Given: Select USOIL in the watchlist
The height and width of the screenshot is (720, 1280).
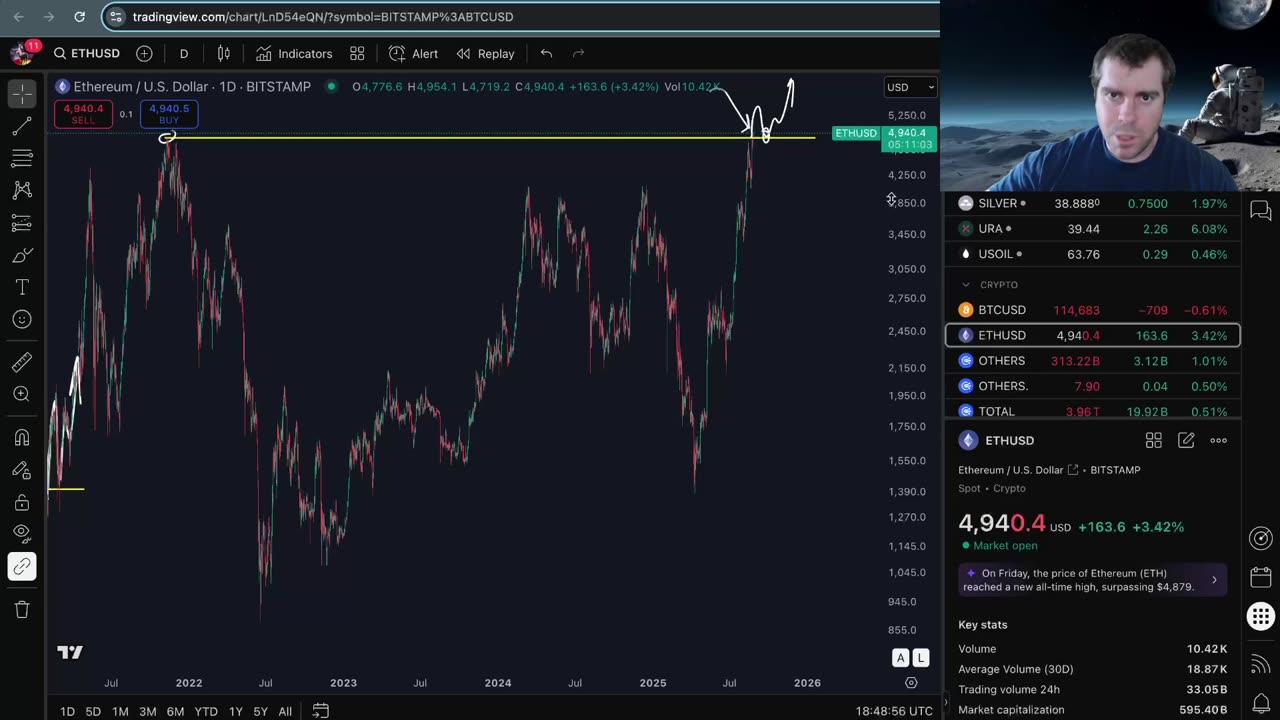Looking at the screenshot, I should (1093, 254).
